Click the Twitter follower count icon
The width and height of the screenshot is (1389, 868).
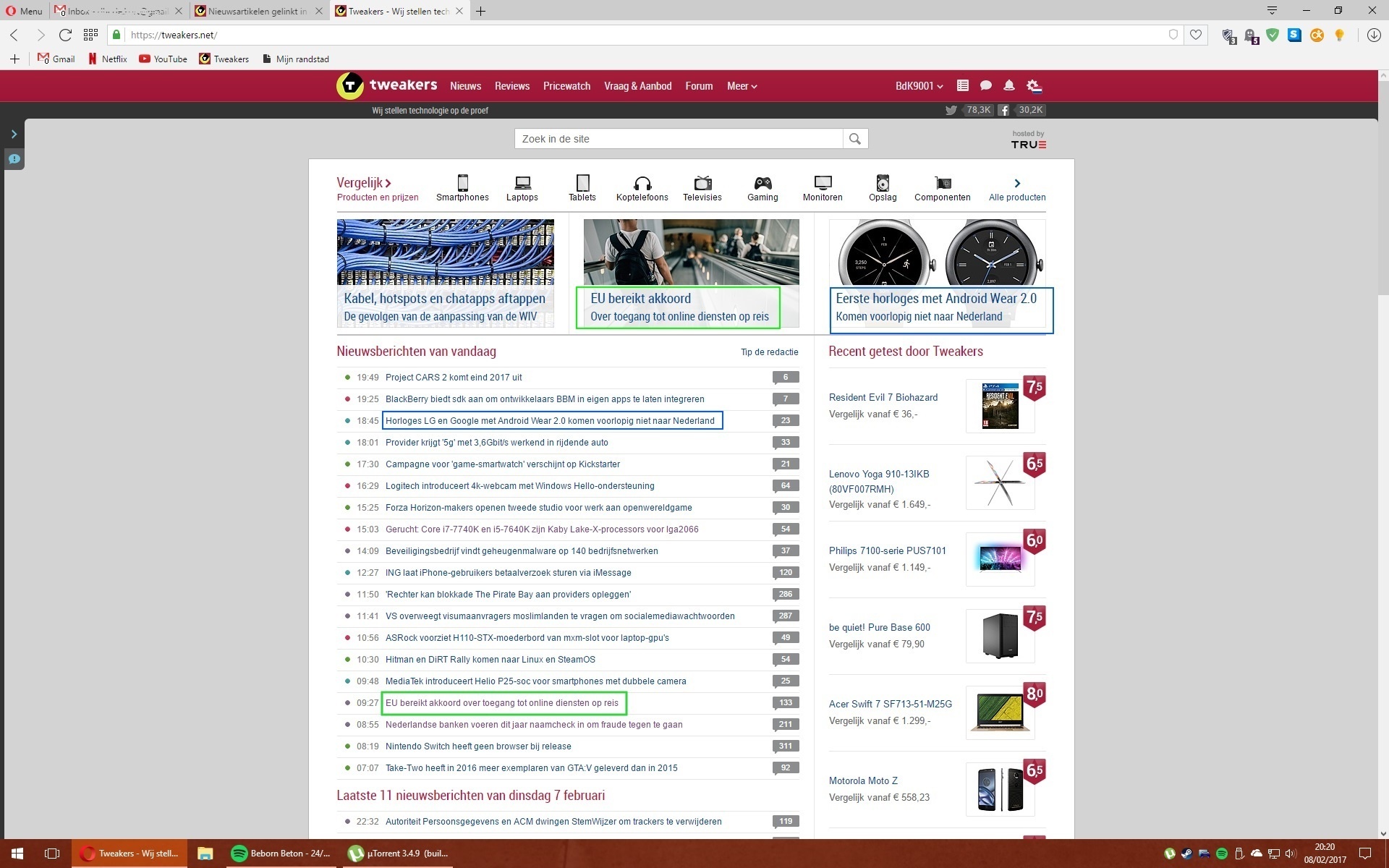(x=951, y=110)
